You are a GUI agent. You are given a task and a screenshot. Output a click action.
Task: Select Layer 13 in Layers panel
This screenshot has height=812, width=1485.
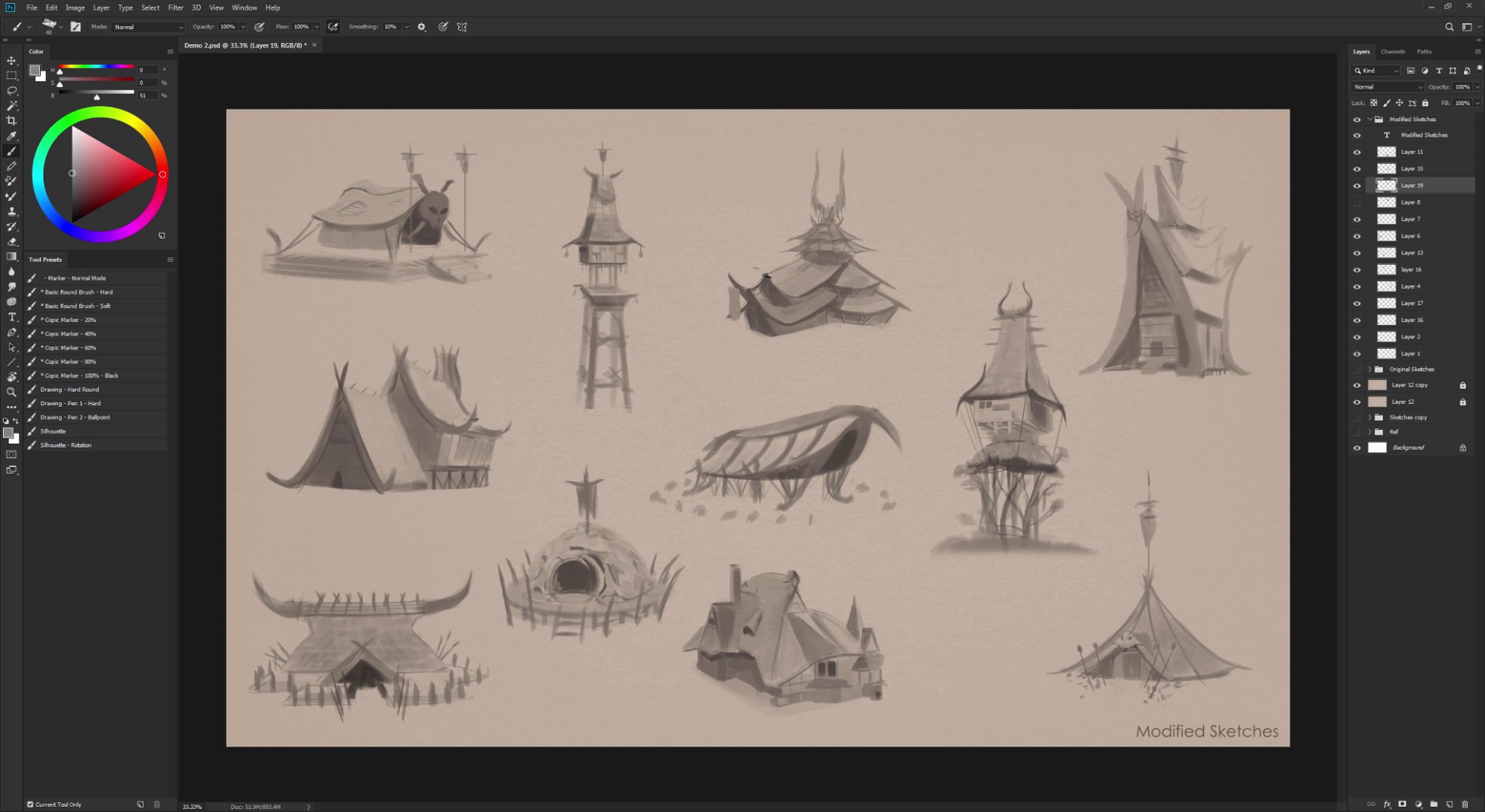point(1420,253)
